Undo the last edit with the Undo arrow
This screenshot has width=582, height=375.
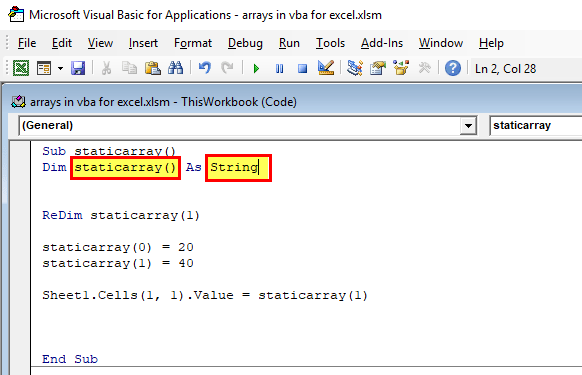click(x=204, y=68)
